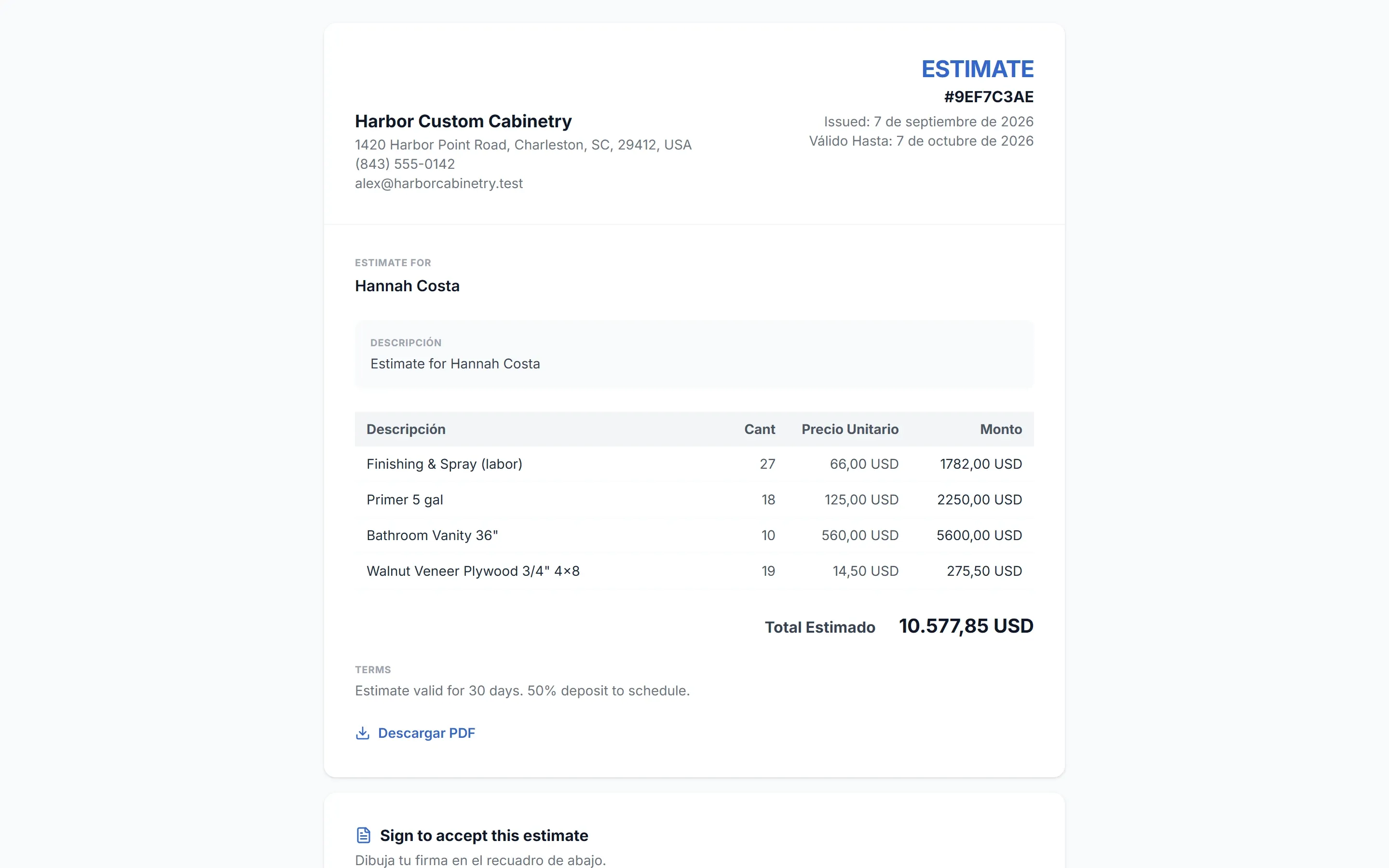Click the document icon beside Sign to accept
This screenshot has width=1389, height=868.
click(363, 835)
